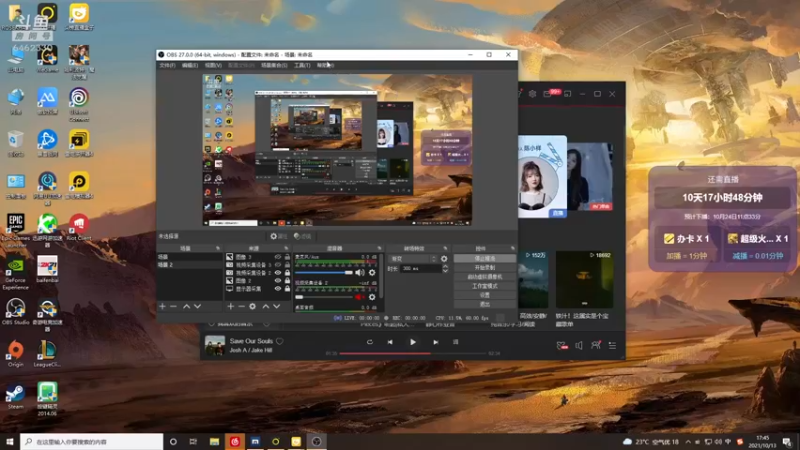Toggle lock on 视频采集设备 3 source

287,265
